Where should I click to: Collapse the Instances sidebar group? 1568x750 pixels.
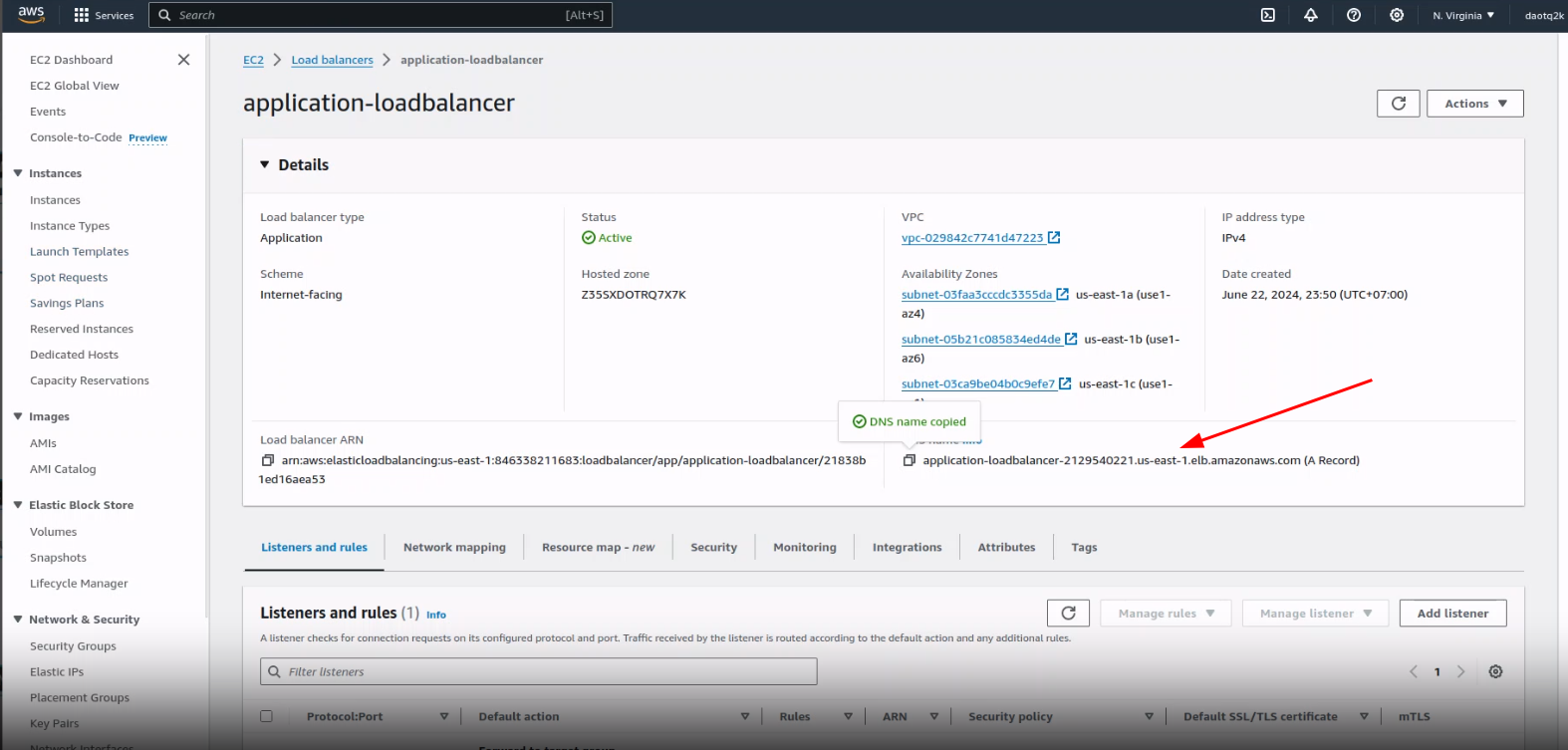click(18, 173)
